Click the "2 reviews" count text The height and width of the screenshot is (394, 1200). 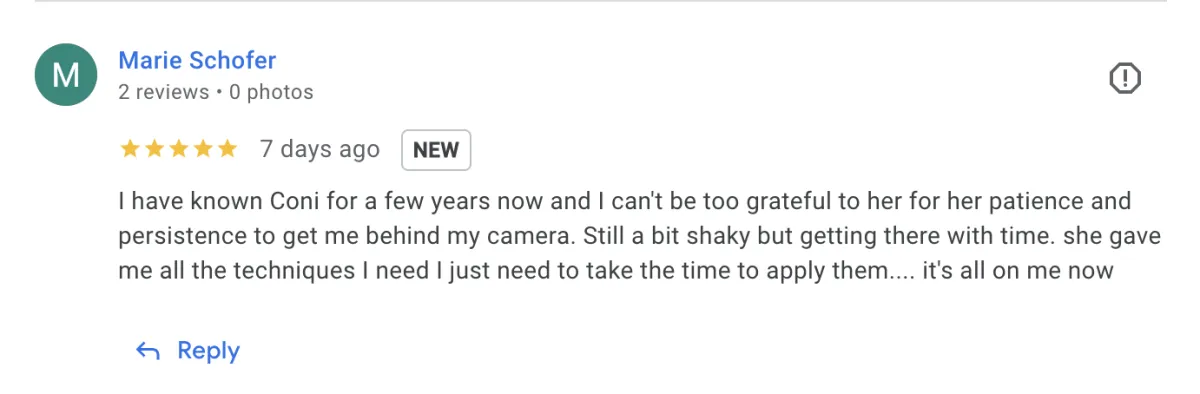pos(163,92)
